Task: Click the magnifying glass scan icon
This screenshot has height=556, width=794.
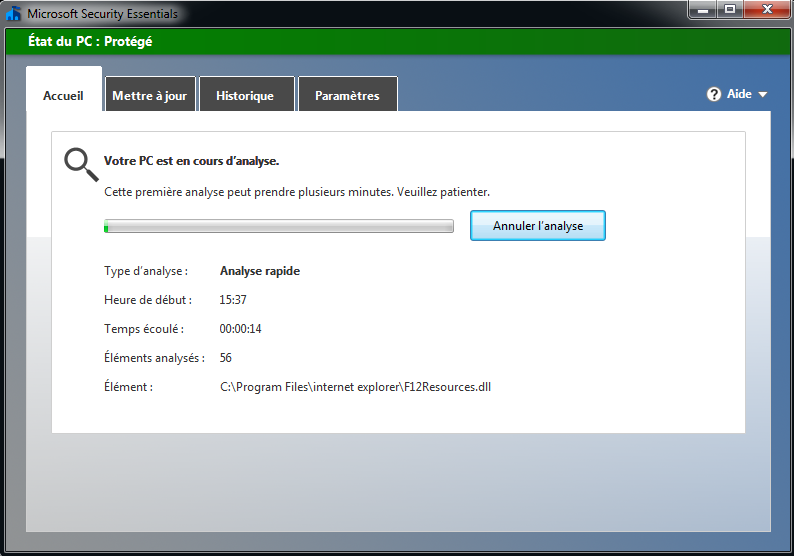Action: pos(81,164)
